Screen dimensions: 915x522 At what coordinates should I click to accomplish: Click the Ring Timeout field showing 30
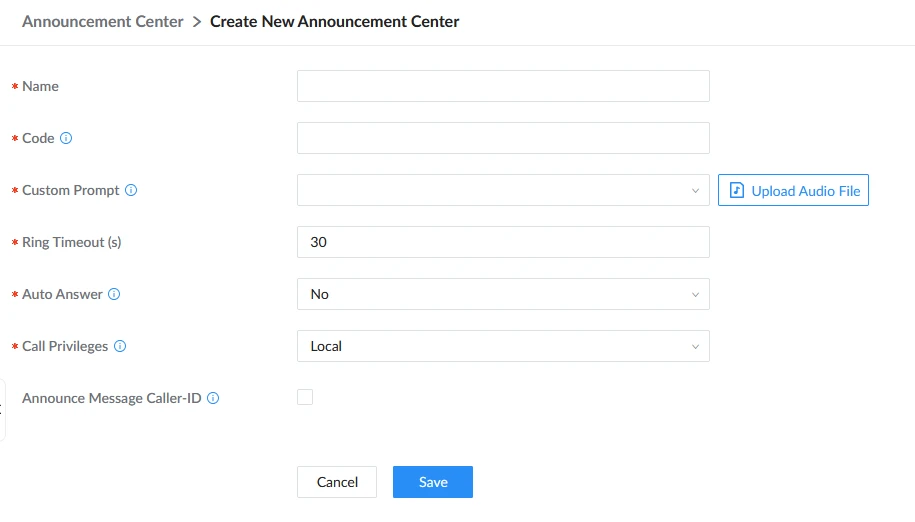point(503,242)
